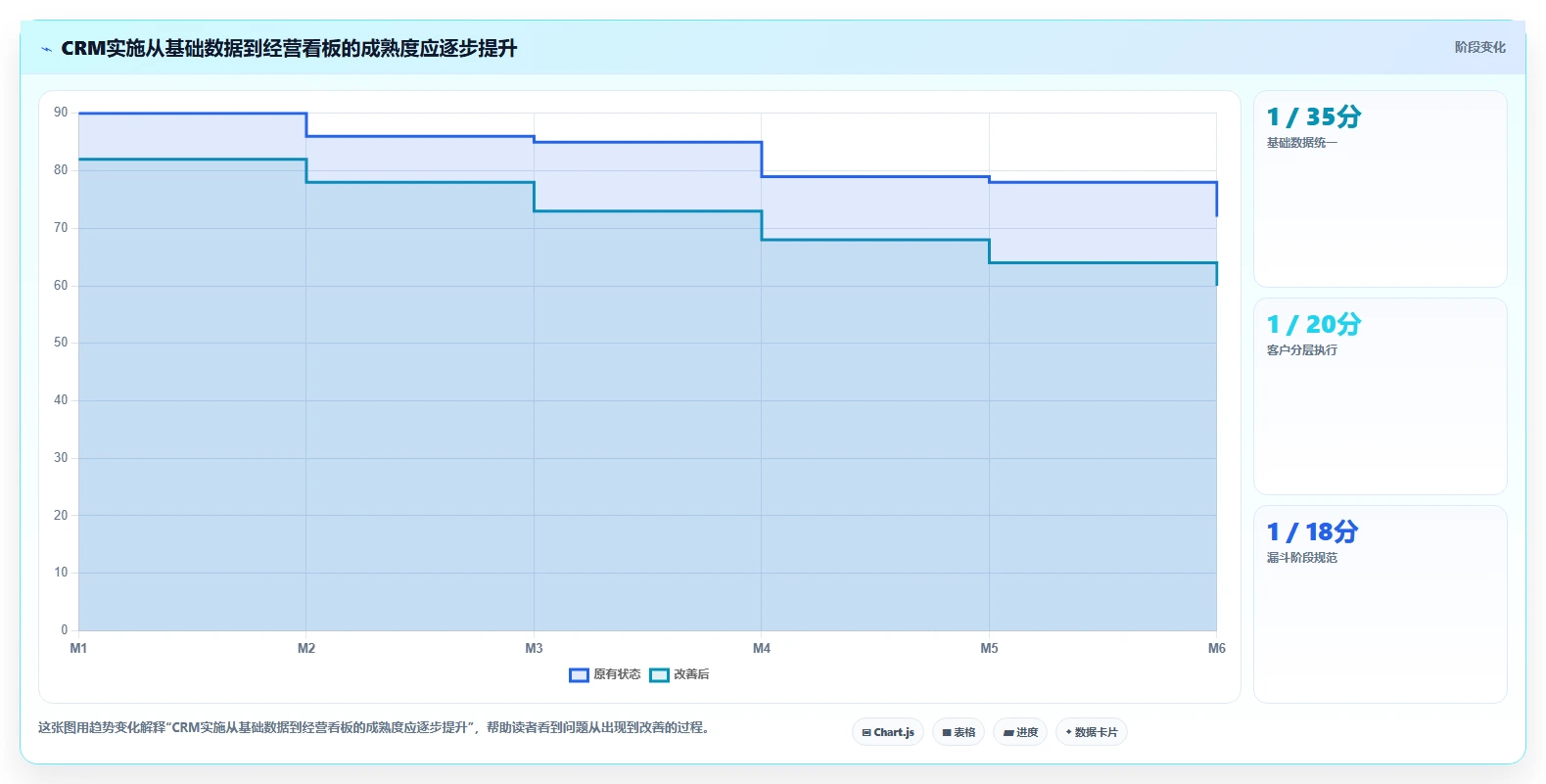Open the 1 / 20分 客户分层执行 card
The image size is (1546, 784).
(1381, 396)
